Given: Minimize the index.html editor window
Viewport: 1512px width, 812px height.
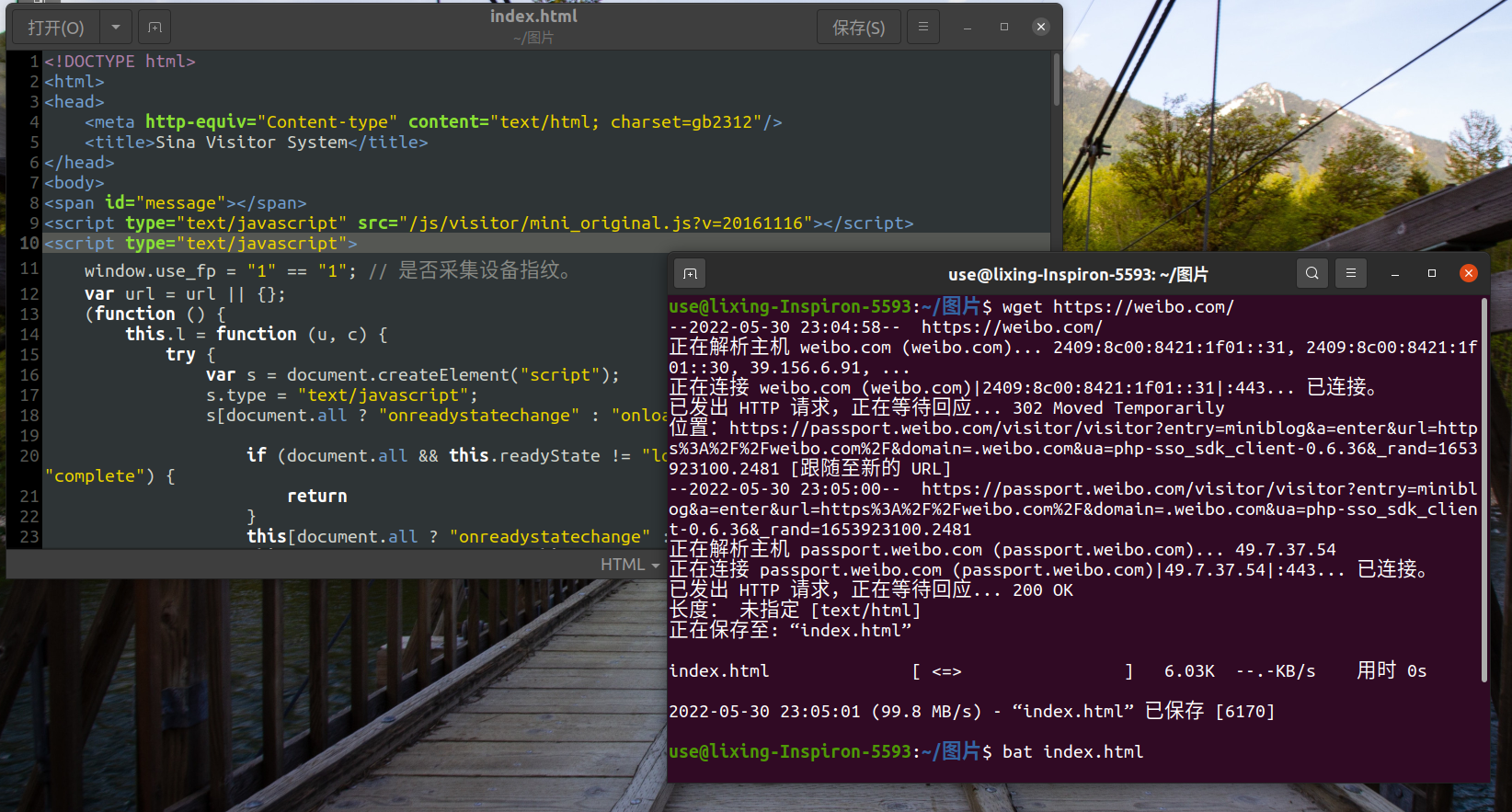Looking at the screenshot, I should point(968,28).
